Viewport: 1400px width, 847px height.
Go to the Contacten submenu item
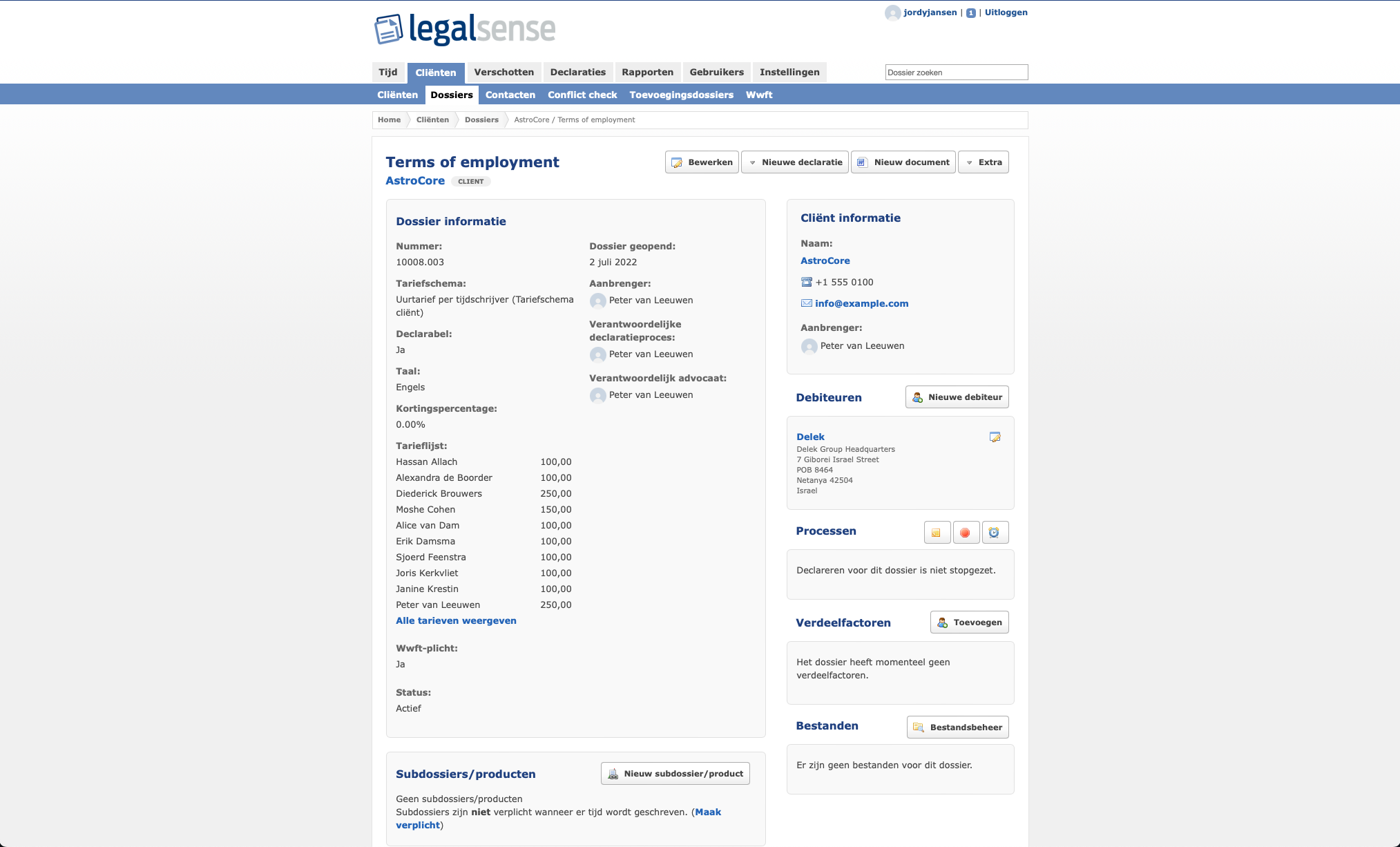click(x=510, y=95)
